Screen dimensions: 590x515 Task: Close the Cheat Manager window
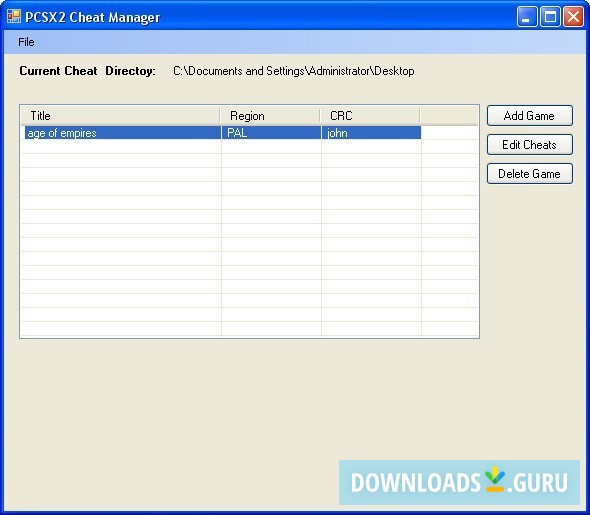click(573, 17)
